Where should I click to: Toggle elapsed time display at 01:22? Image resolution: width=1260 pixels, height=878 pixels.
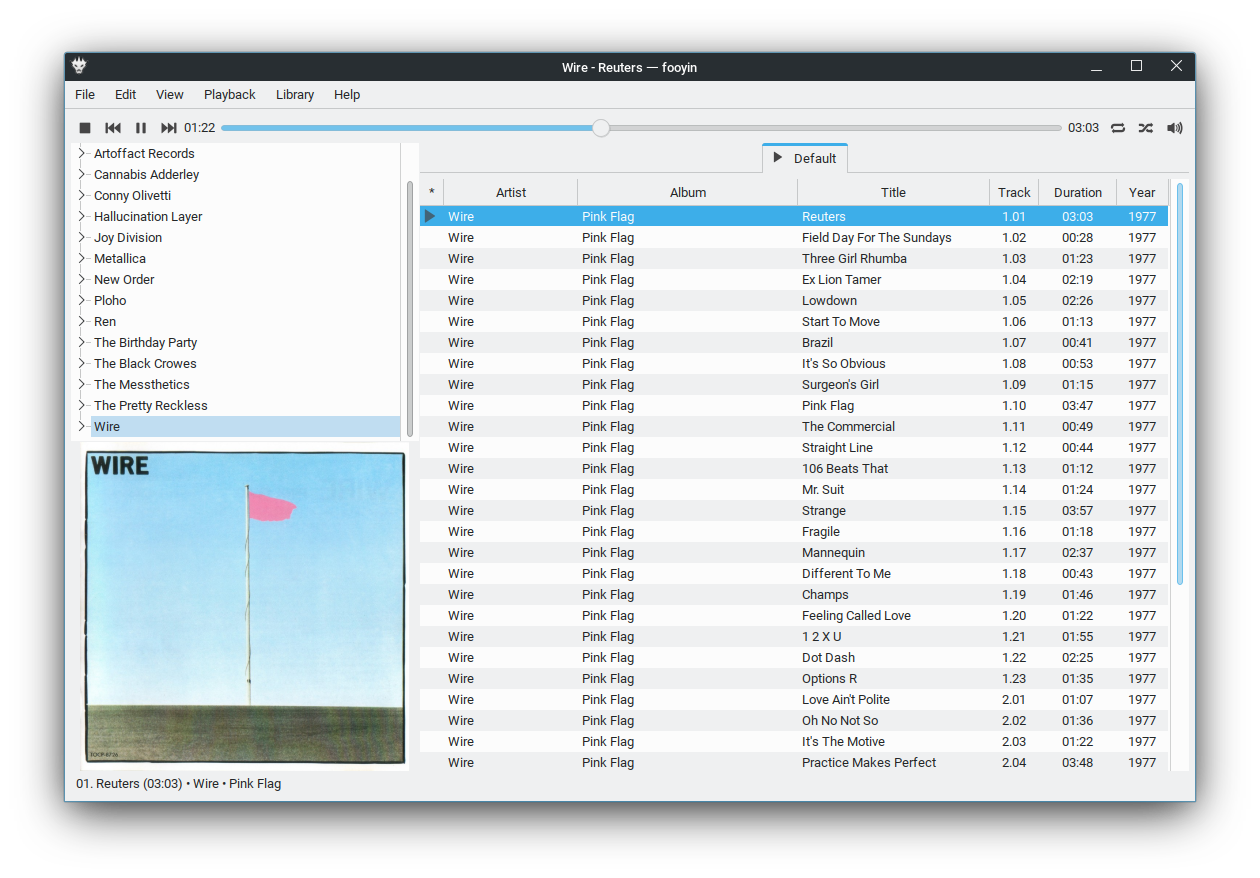[x=200, y=128]
